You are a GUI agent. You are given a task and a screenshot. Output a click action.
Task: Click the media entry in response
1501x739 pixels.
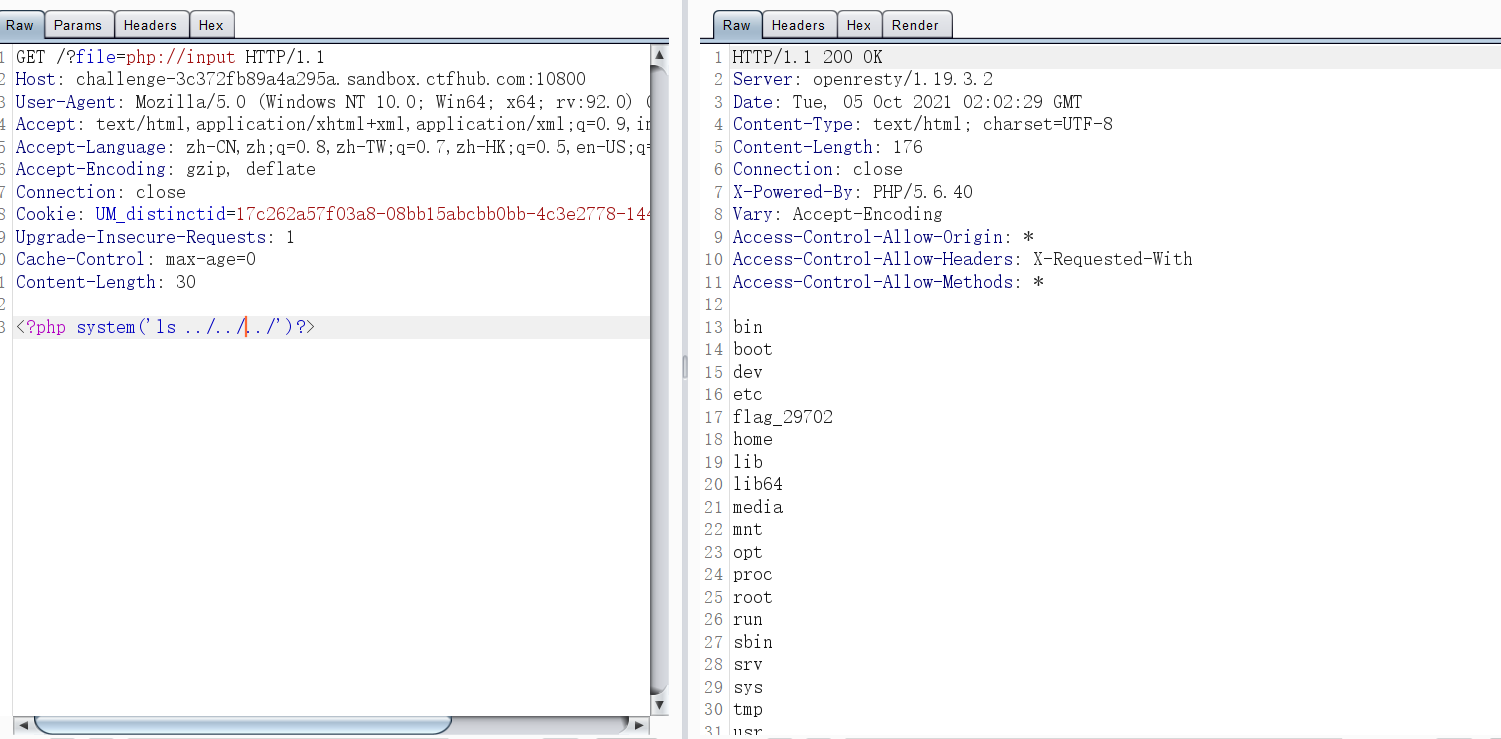click(x=758, y=507)
